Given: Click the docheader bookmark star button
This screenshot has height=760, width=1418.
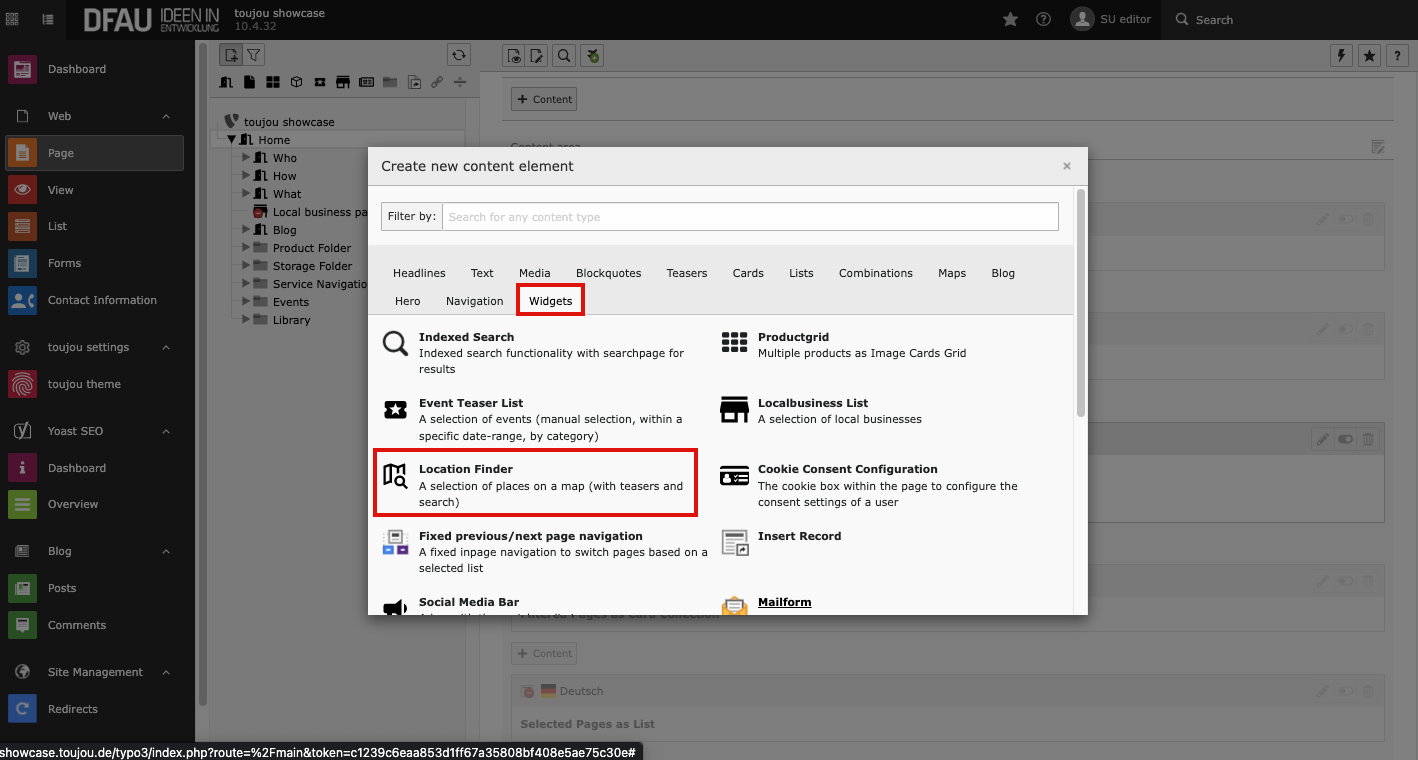Looking at the screenshot, I should coord(1369,56).
